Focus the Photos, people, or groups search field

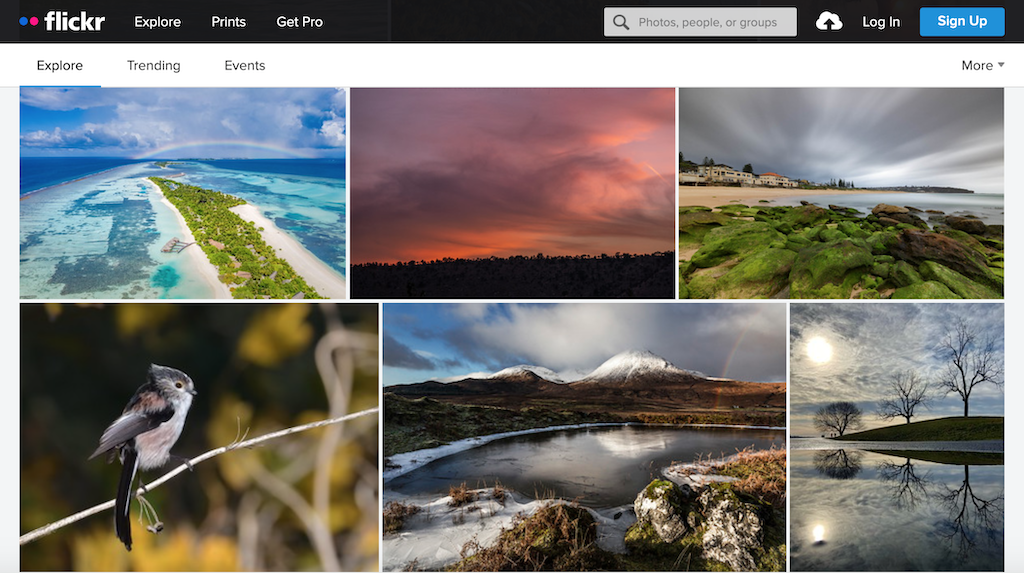tap(700, 22)
